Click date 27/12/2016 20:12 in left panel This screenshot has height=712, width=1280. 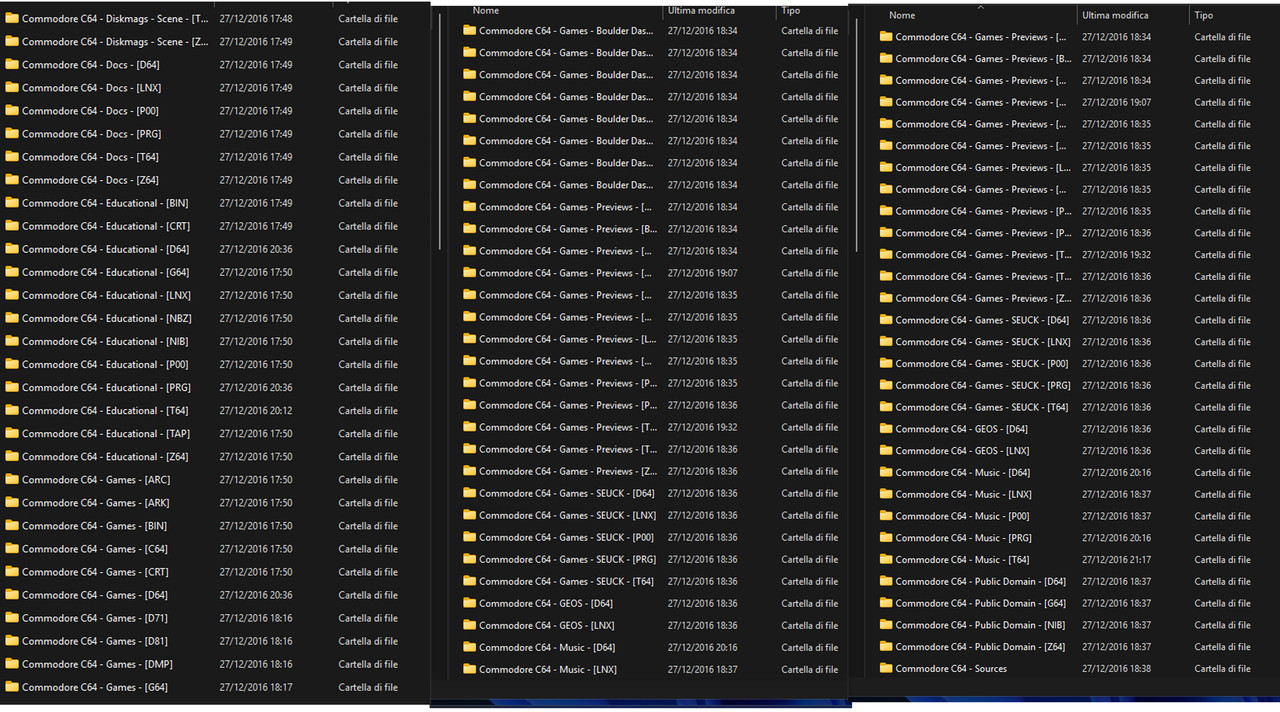(x=256, y=411)
